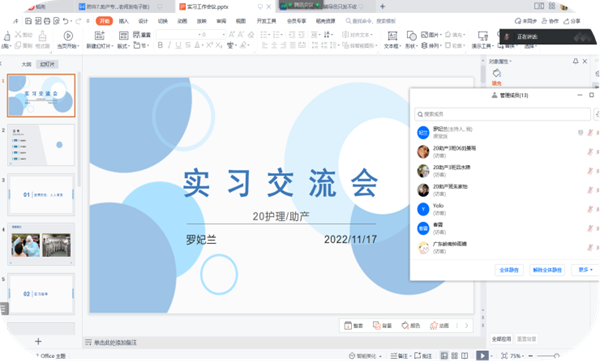Expand the New Slide dropdown arrow
600x362 pixels.
112,46
